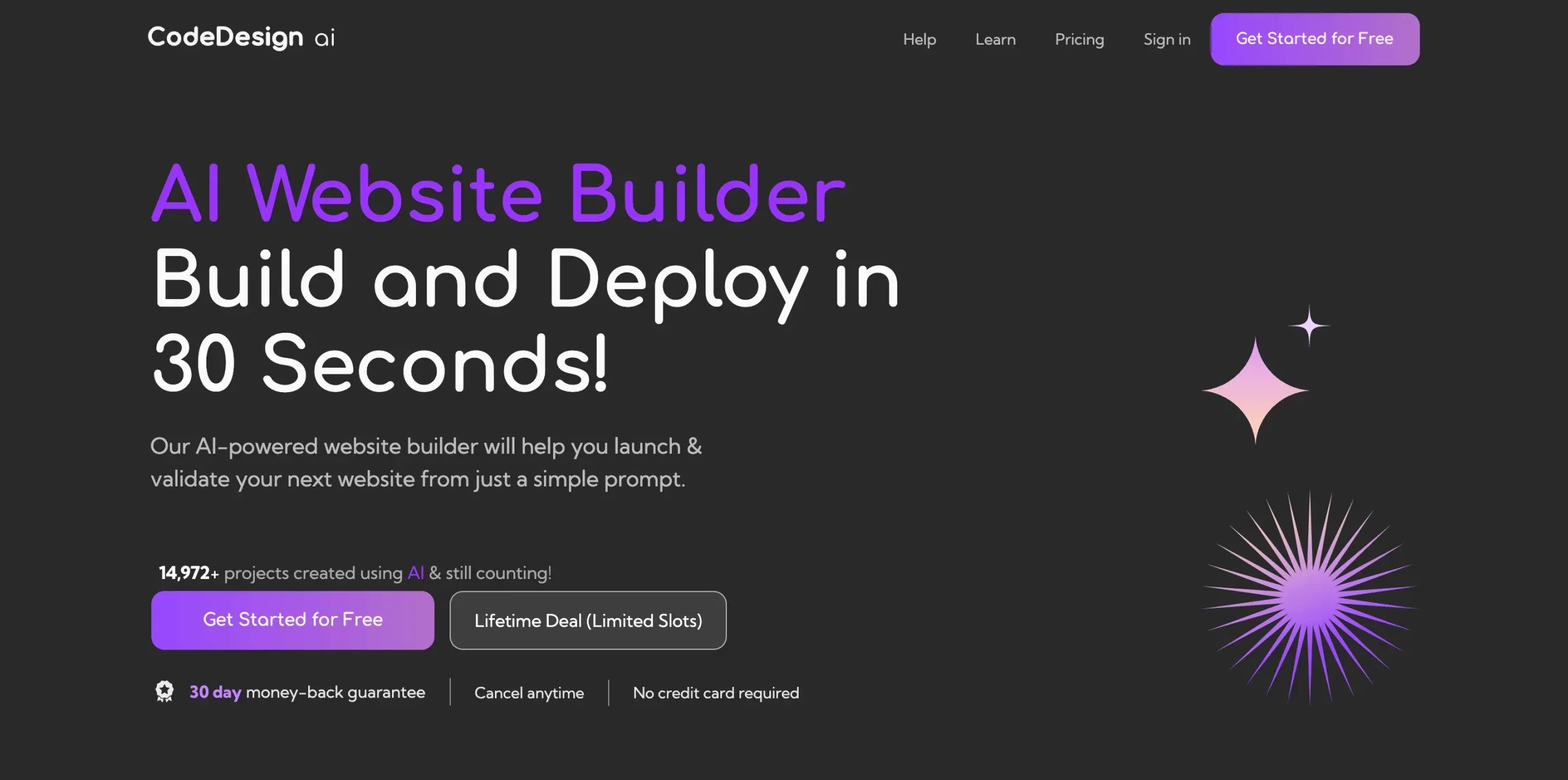Image resolution: width=1568 pixels, height=780 pixels.
Task: Click the CodeDesign ai logo
Action: [239, 38]
